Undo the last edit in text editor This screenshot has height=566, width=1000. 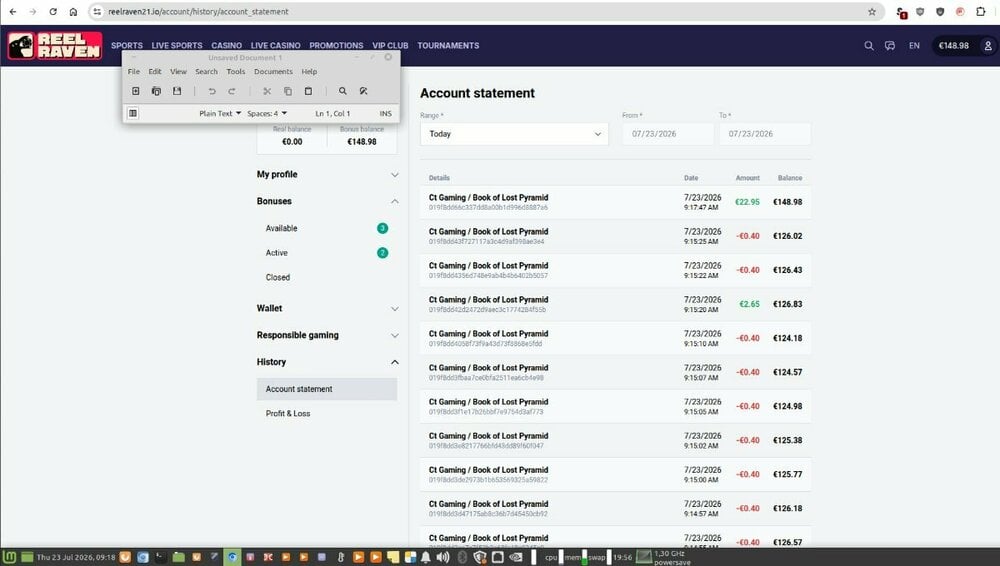(212, 91)
